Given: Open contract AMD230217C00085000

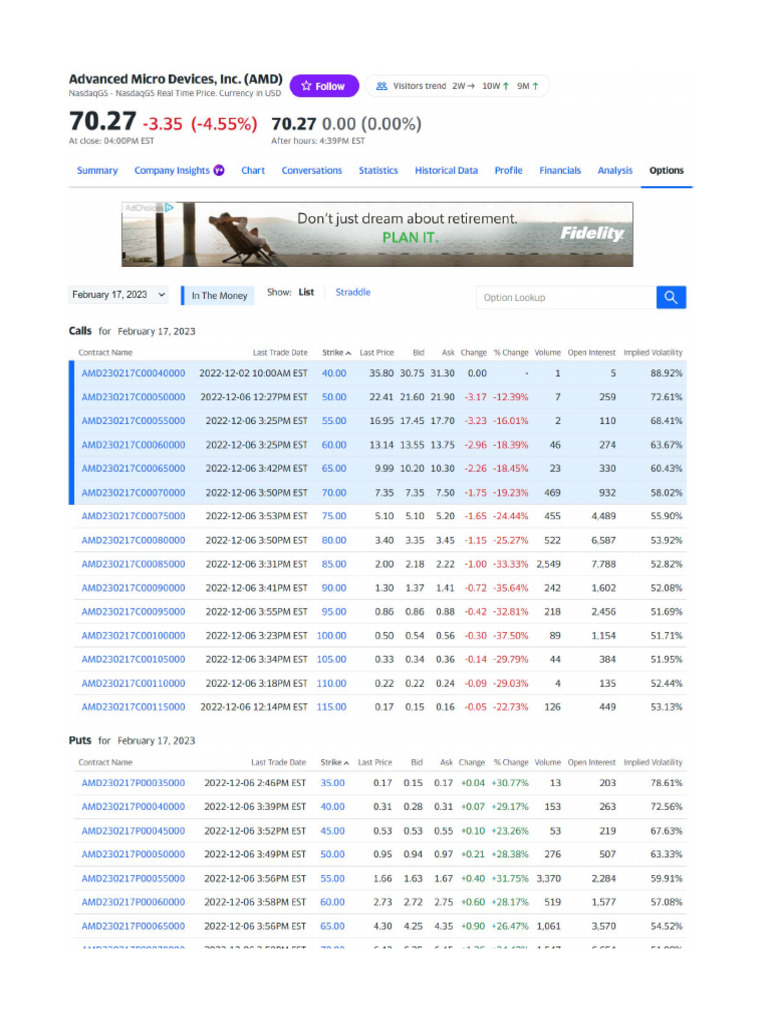Looking at the screenshot, I should click(133, 564).
